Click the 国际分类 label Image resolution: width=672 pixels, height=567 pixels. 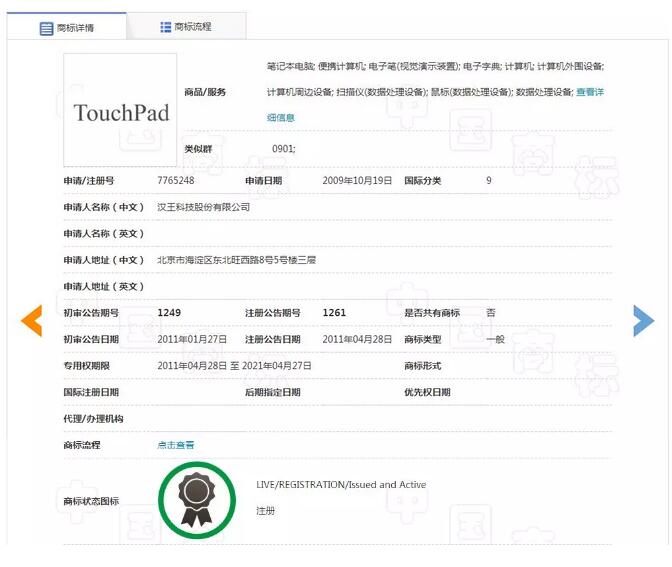pyautogui.click(x=423, y=180)
